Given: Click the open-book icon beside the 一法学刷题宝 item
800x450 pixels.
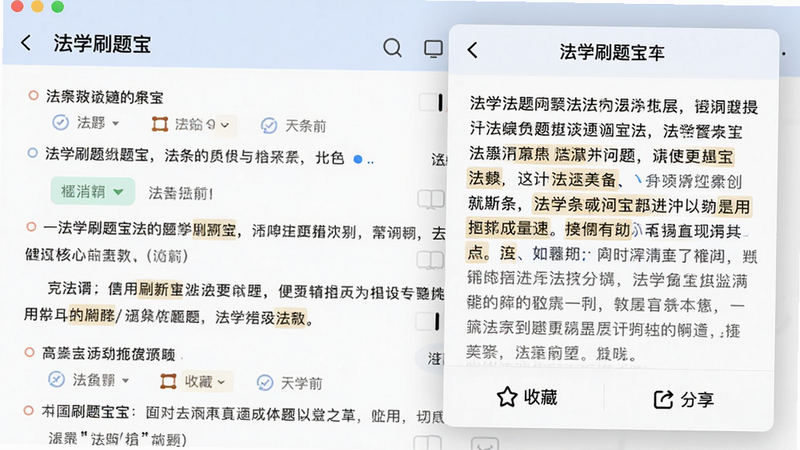Looking at the screenshot, I should [430, 260].
